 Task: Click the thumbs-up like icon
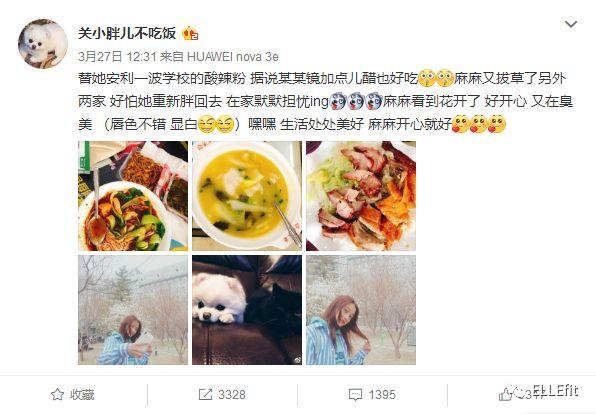coord(505,395)
